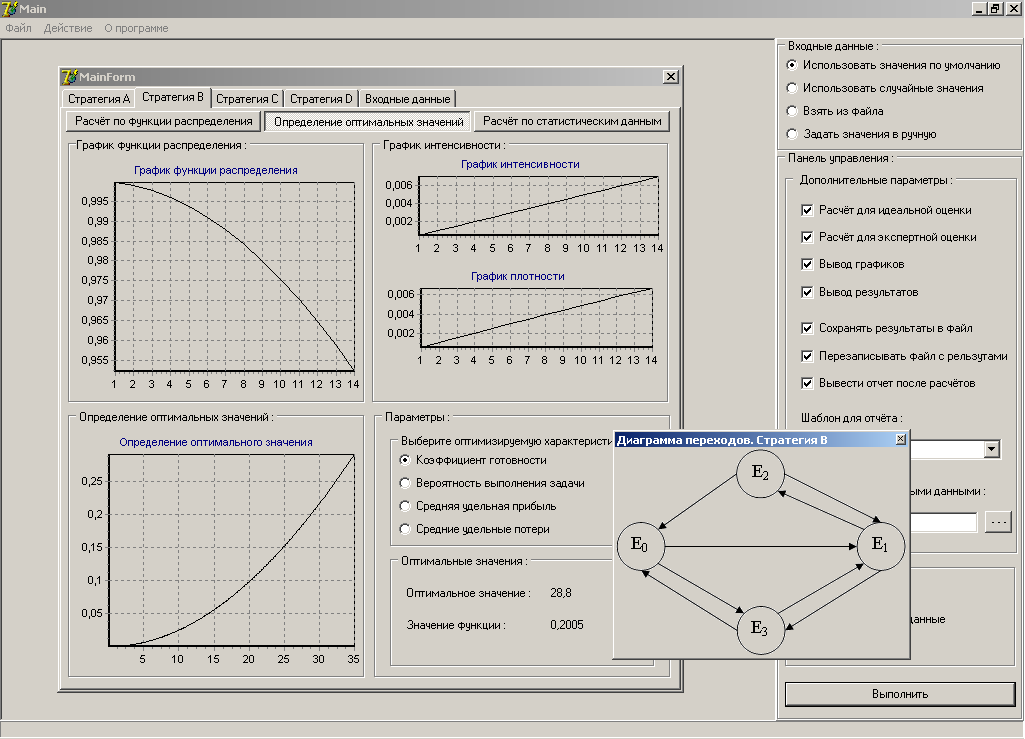The width and height of the screenshot is (1025, 739).
Task: Expand the Шаблон для отчёта dropdown
Action: tap(992, 449)
